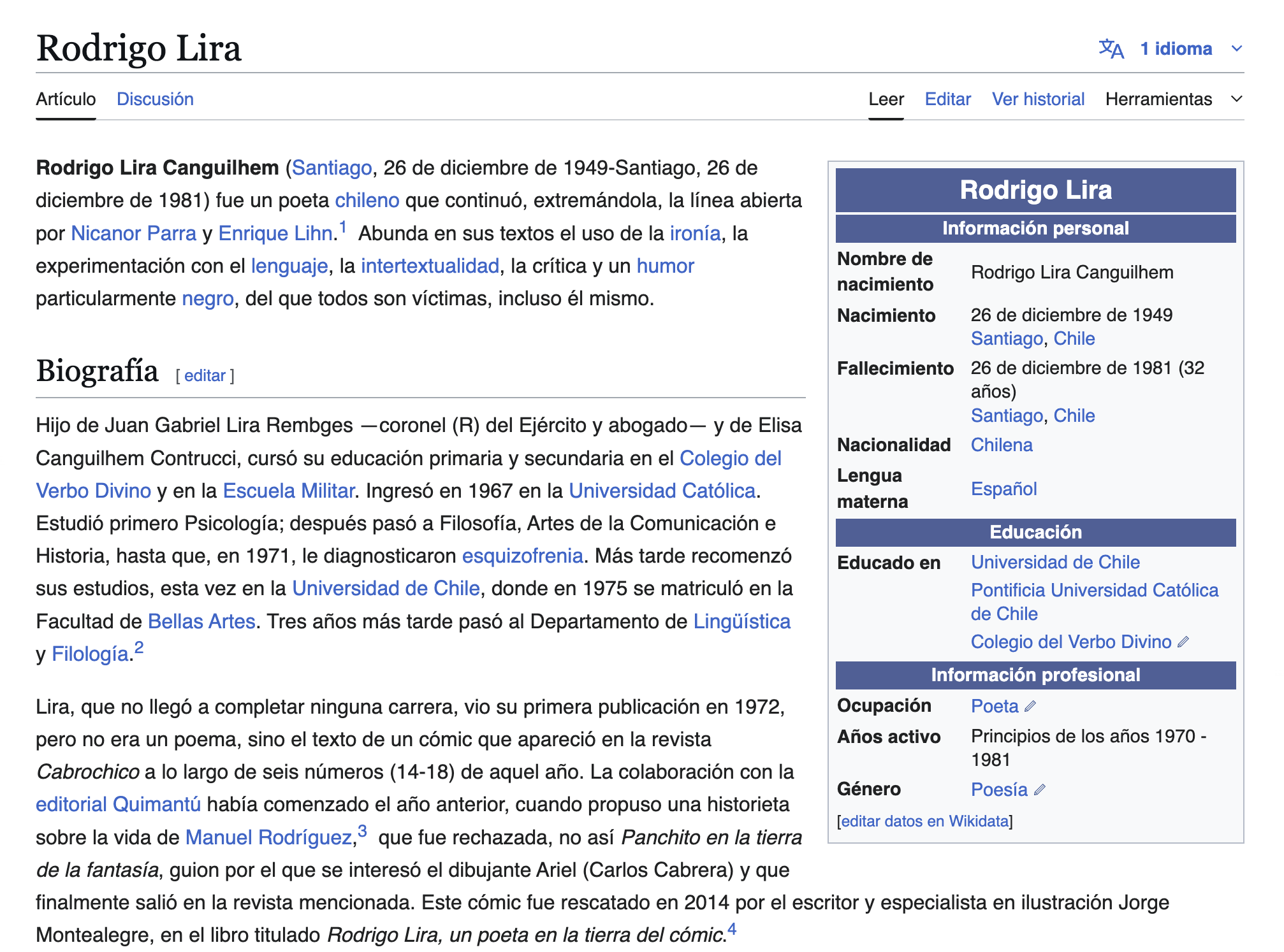Click footnote reference 1 after Enrique Lihn
This screenshot has height=952, width=1284.
point(342,227)
